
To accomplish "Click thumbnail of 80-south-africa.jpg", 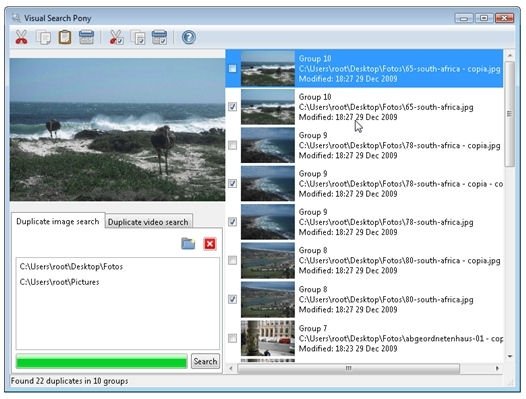I will click(268, 299).
